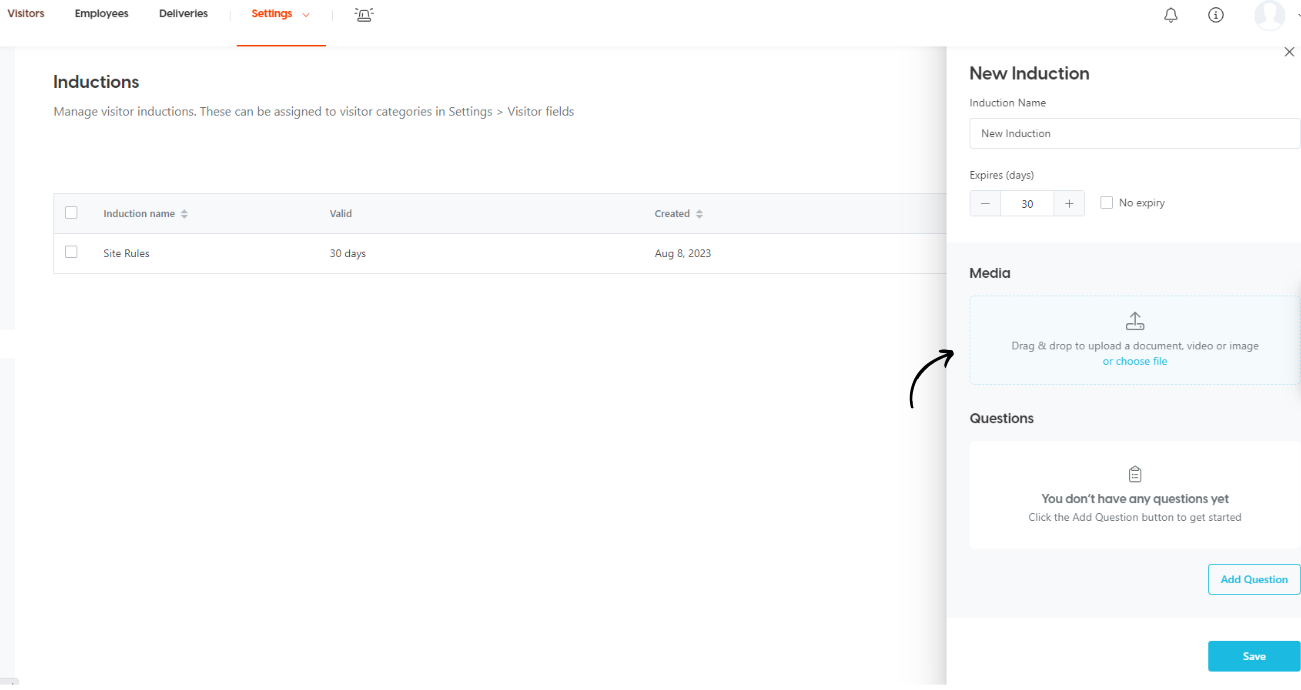Decrease Expires days with the minus control
Image resolution: width=1301 pixels, height=690 pixels.
pyautogui.click(x=984, y=203)
